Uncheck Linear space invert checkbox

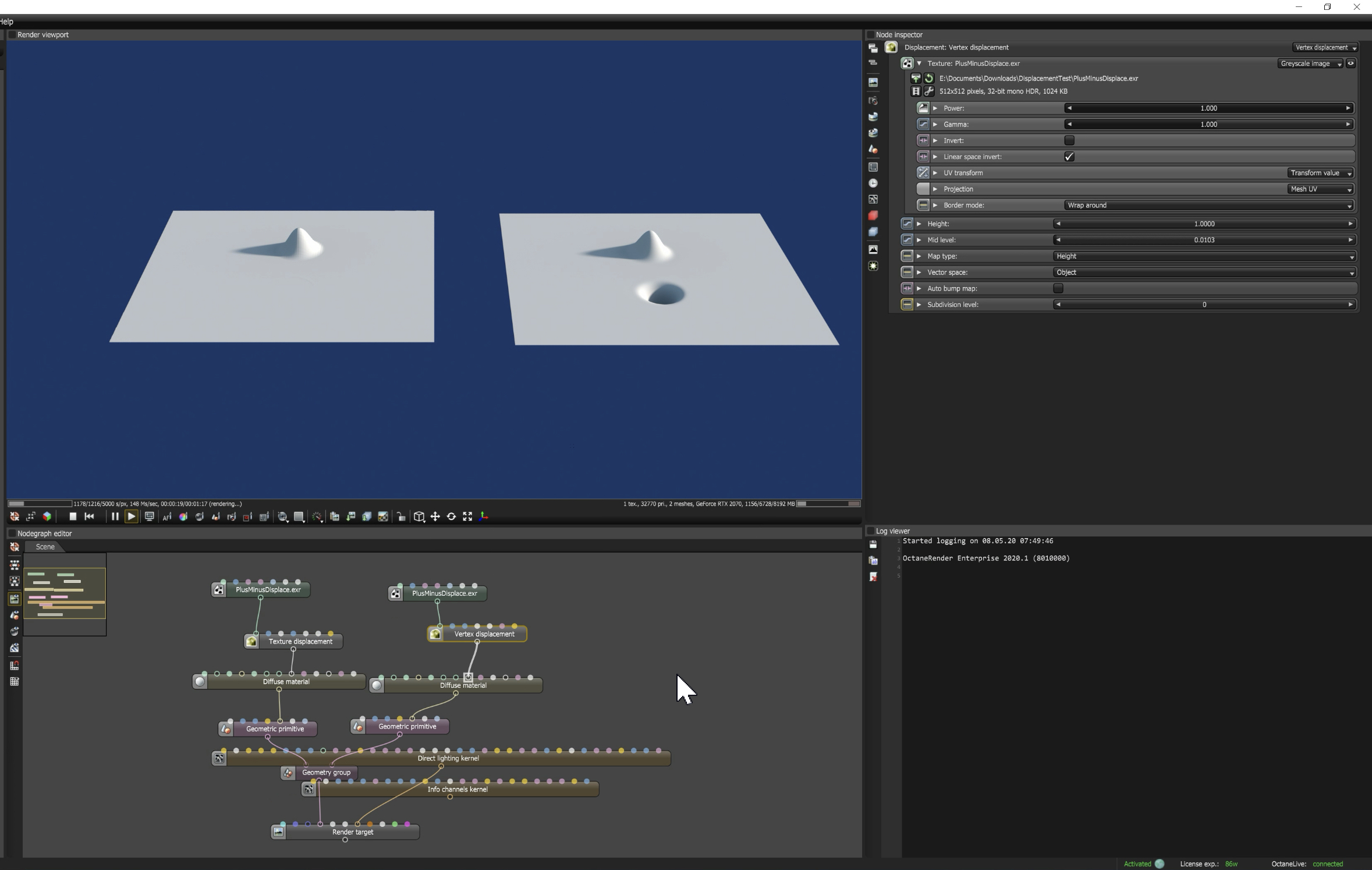click(x=1069, y=157)
